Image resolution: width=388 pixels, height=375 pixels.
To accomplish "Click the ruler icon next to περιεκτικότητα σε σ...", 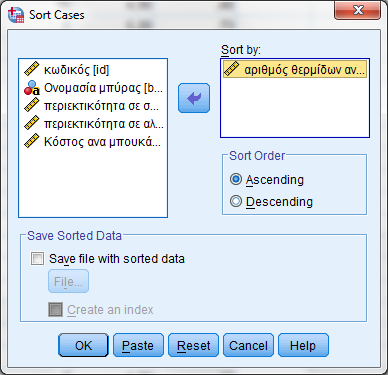I will 32,105.
